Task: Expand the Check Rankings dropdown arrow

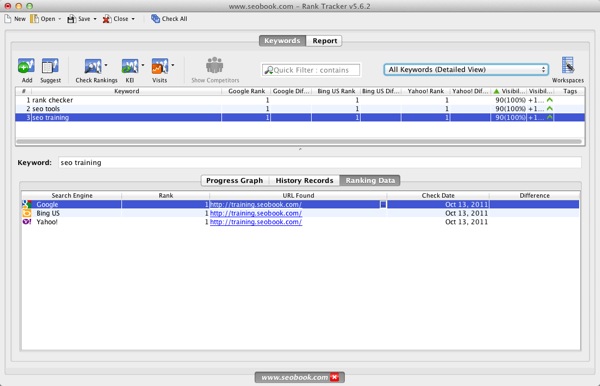Action: pyautogui.click(x=106, y=65)
